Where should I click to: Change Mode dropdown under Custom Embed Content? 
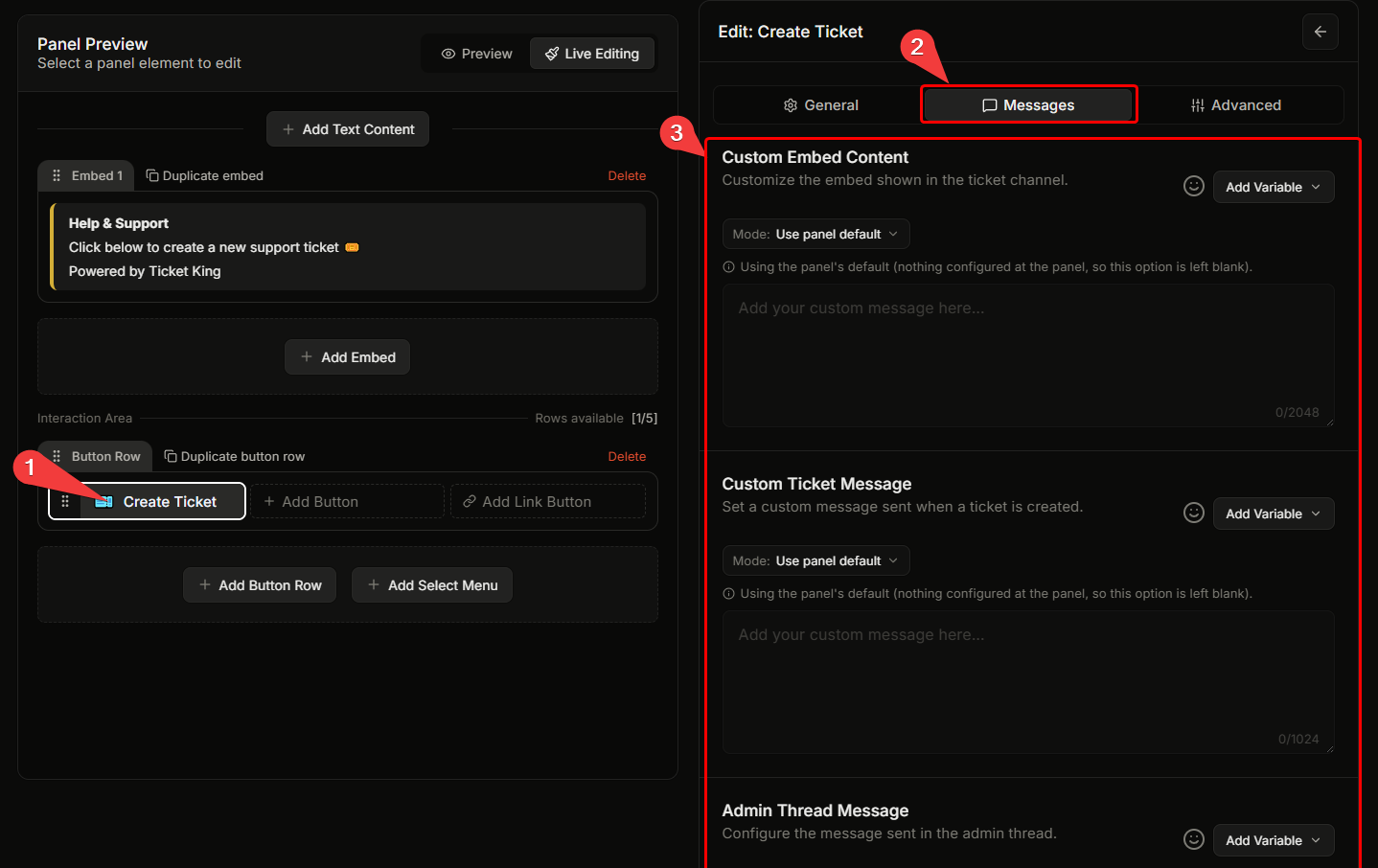click(x=815, y=234)
